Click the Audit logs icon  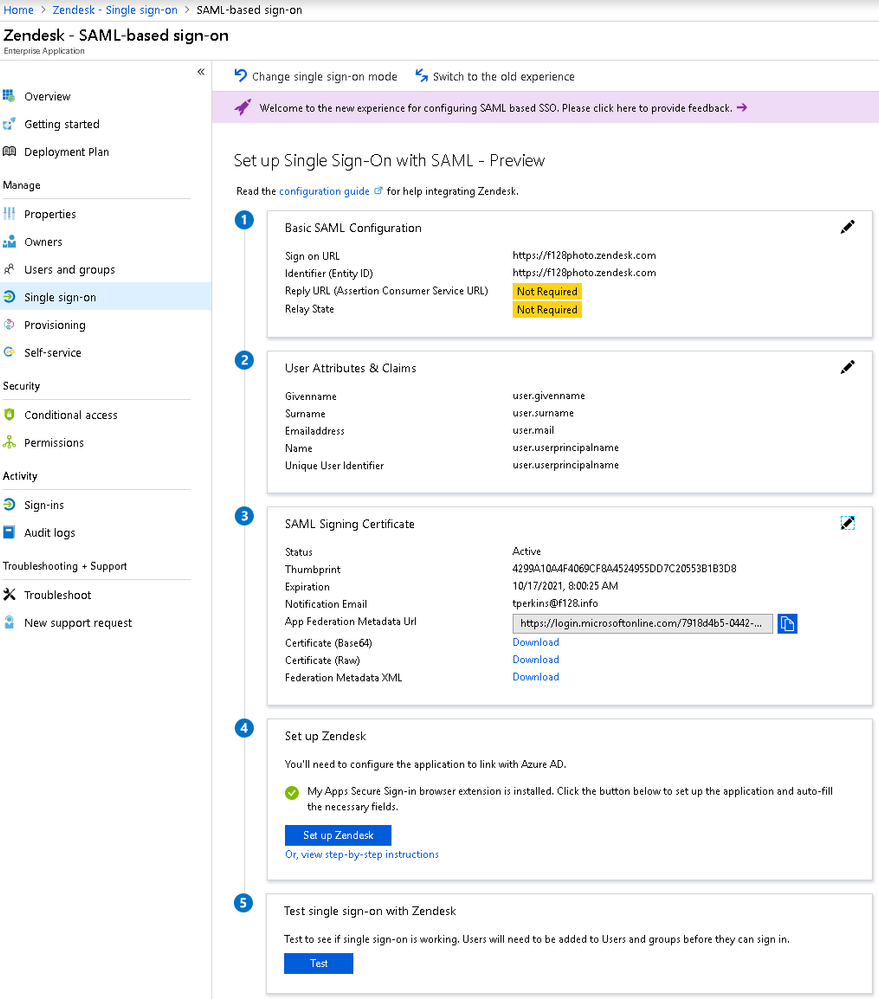[x=9, y=532]
